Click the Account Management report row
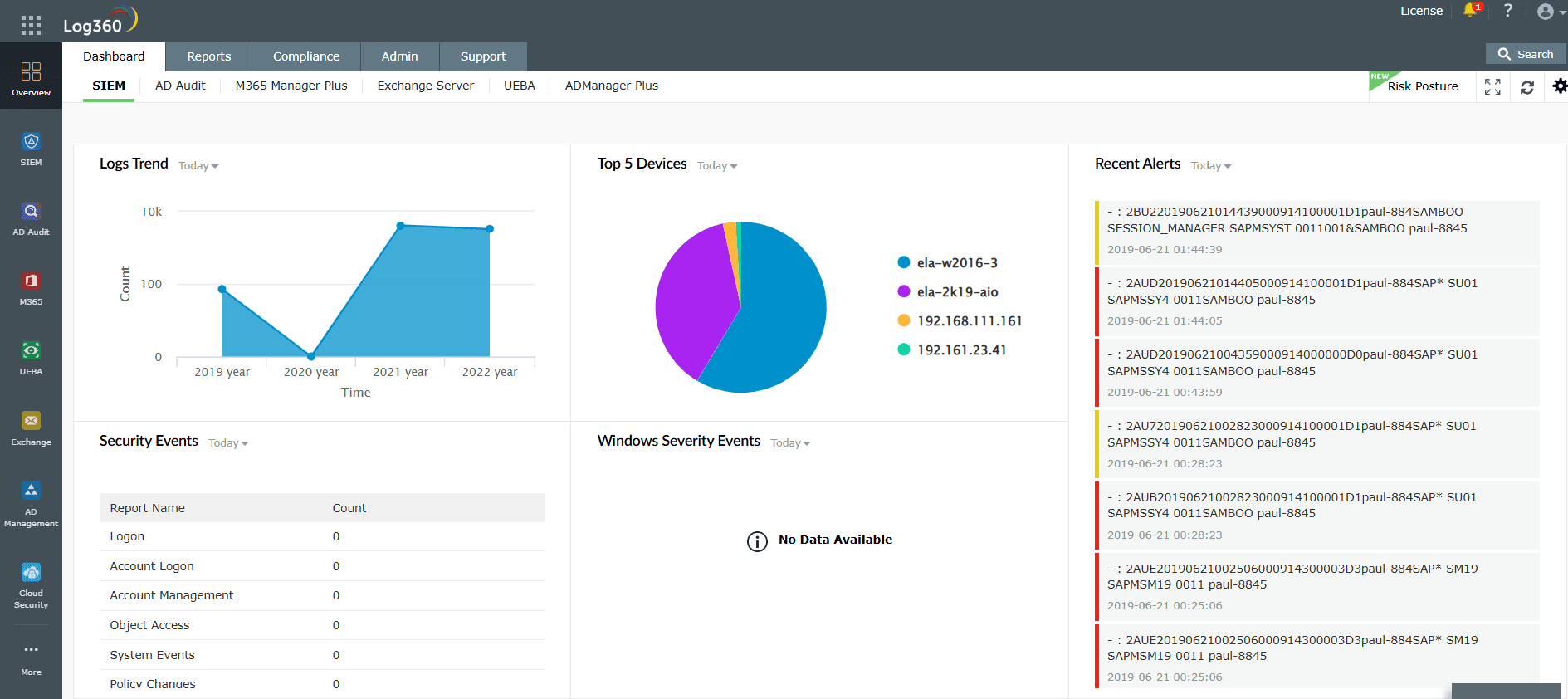This screenshot has height=699, width=1568. click(x=322, y=595)
